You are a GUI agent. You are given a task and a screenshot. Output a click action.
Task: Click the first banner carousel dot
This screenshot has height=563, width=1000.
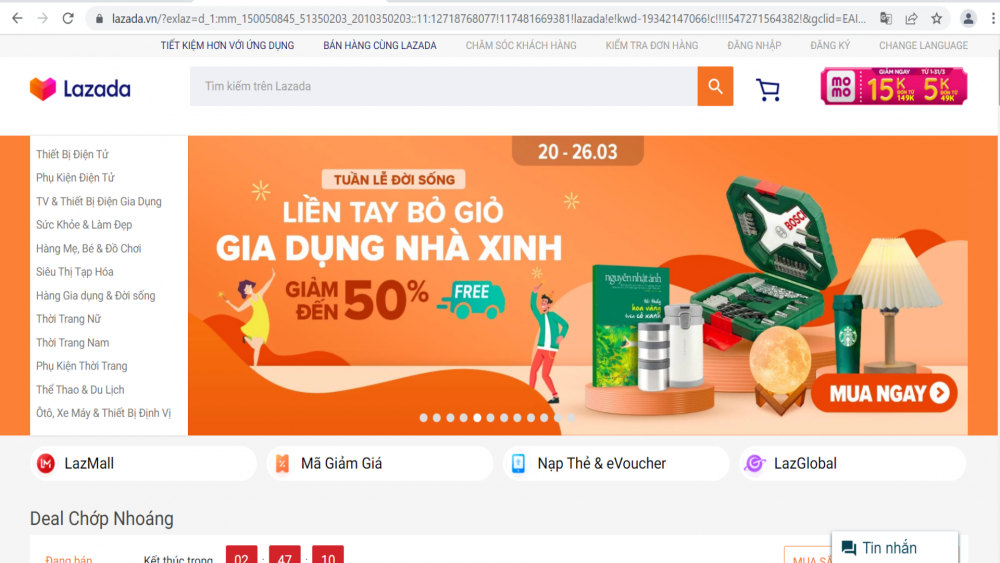coord(423,418)
